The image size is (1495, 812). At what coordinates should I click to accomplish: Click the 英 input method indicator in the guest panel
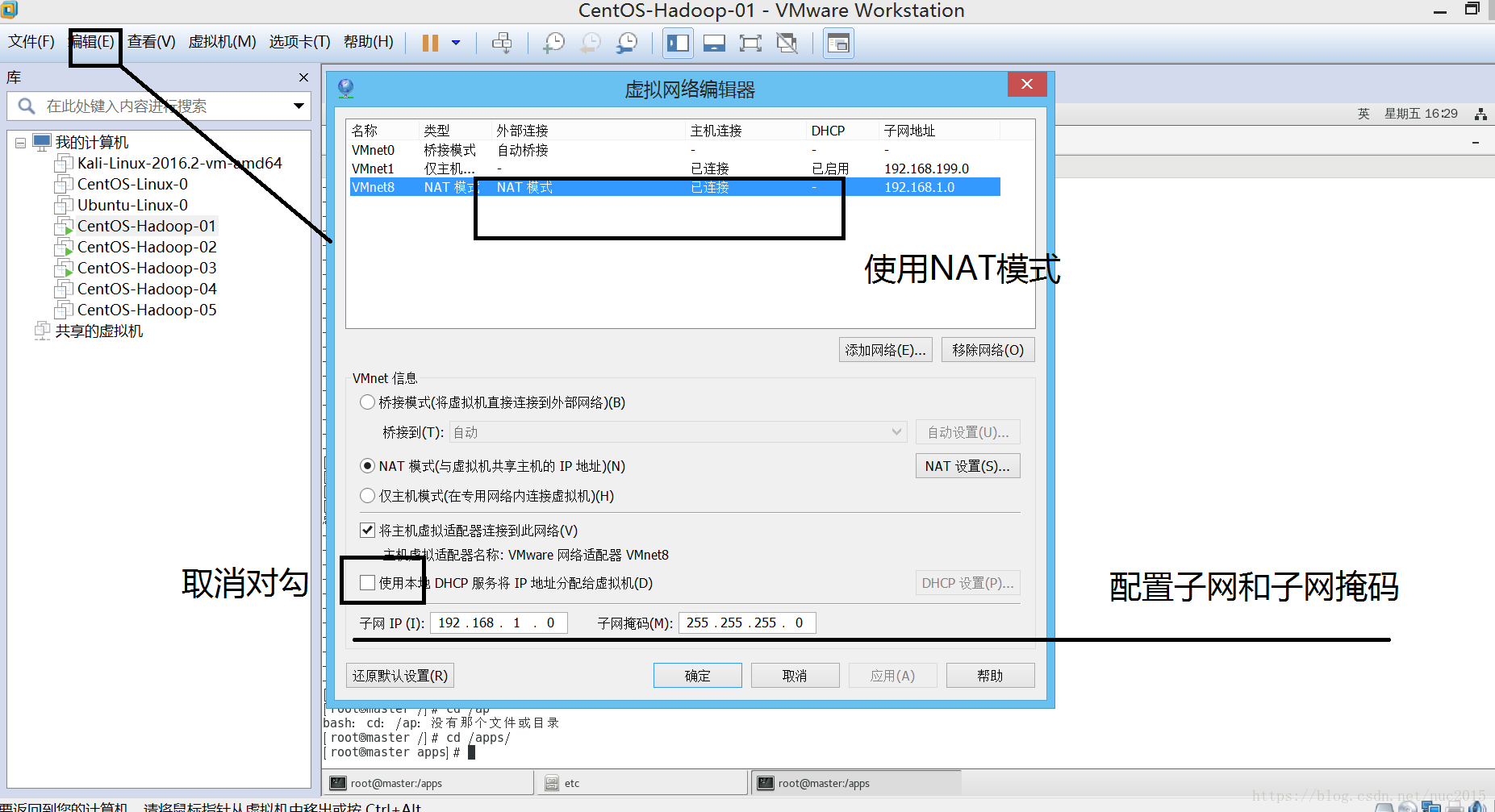[1363, 114]
